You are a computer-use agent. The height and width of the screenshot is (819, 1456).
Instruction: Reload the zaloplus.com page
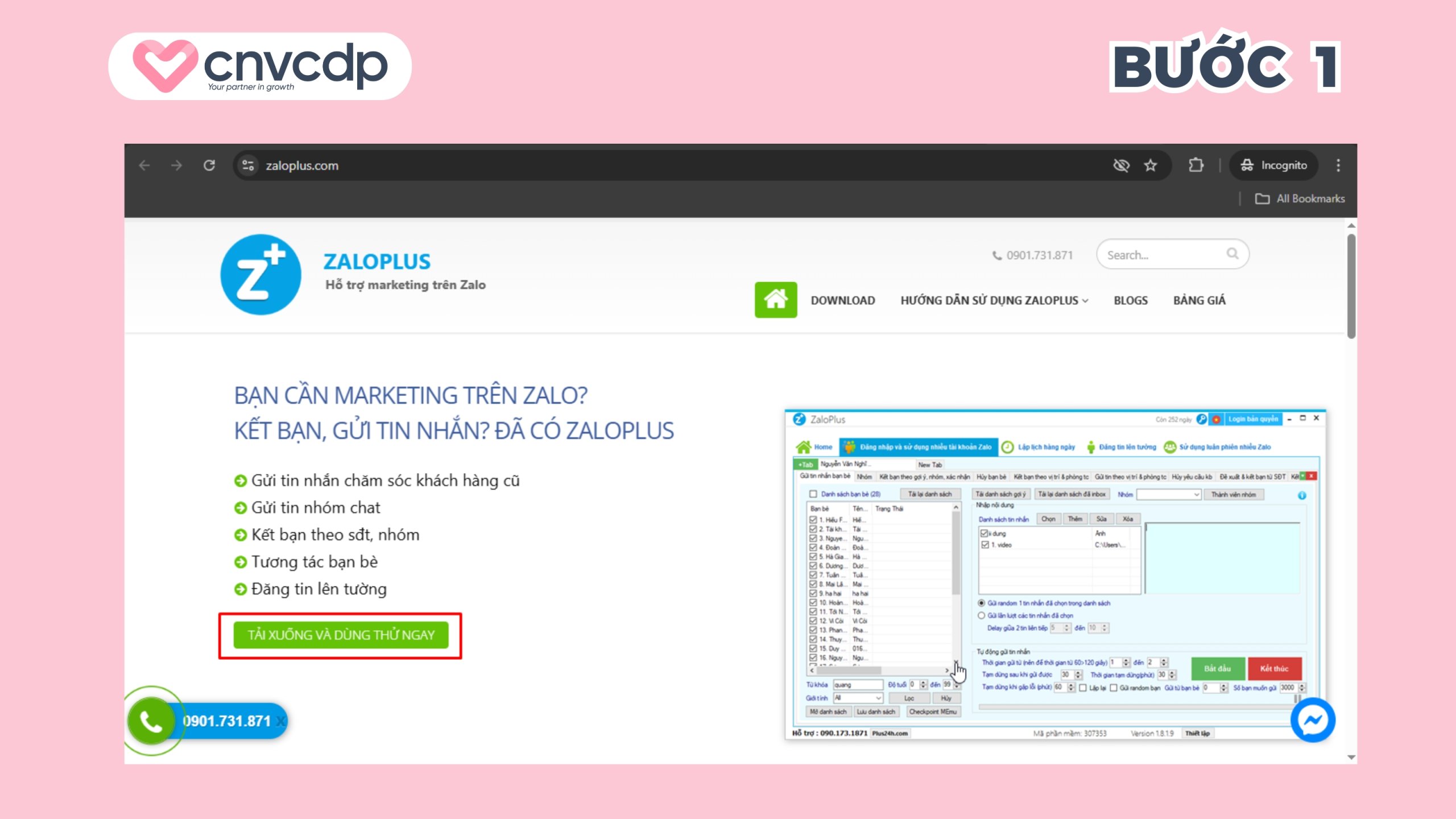[x=209, y=166]
